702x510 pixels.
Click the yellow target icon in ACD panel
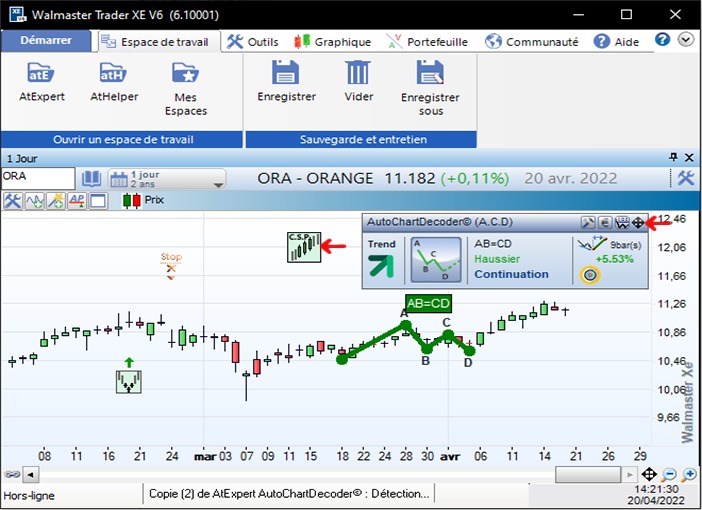[590, 275]
